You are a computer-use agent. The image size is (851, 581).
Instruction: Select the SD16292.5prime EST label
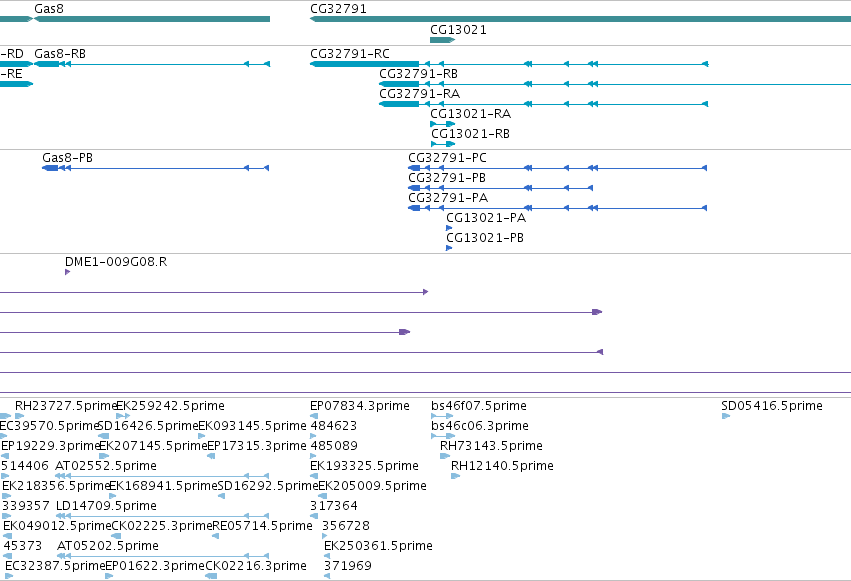pos(268,486)
